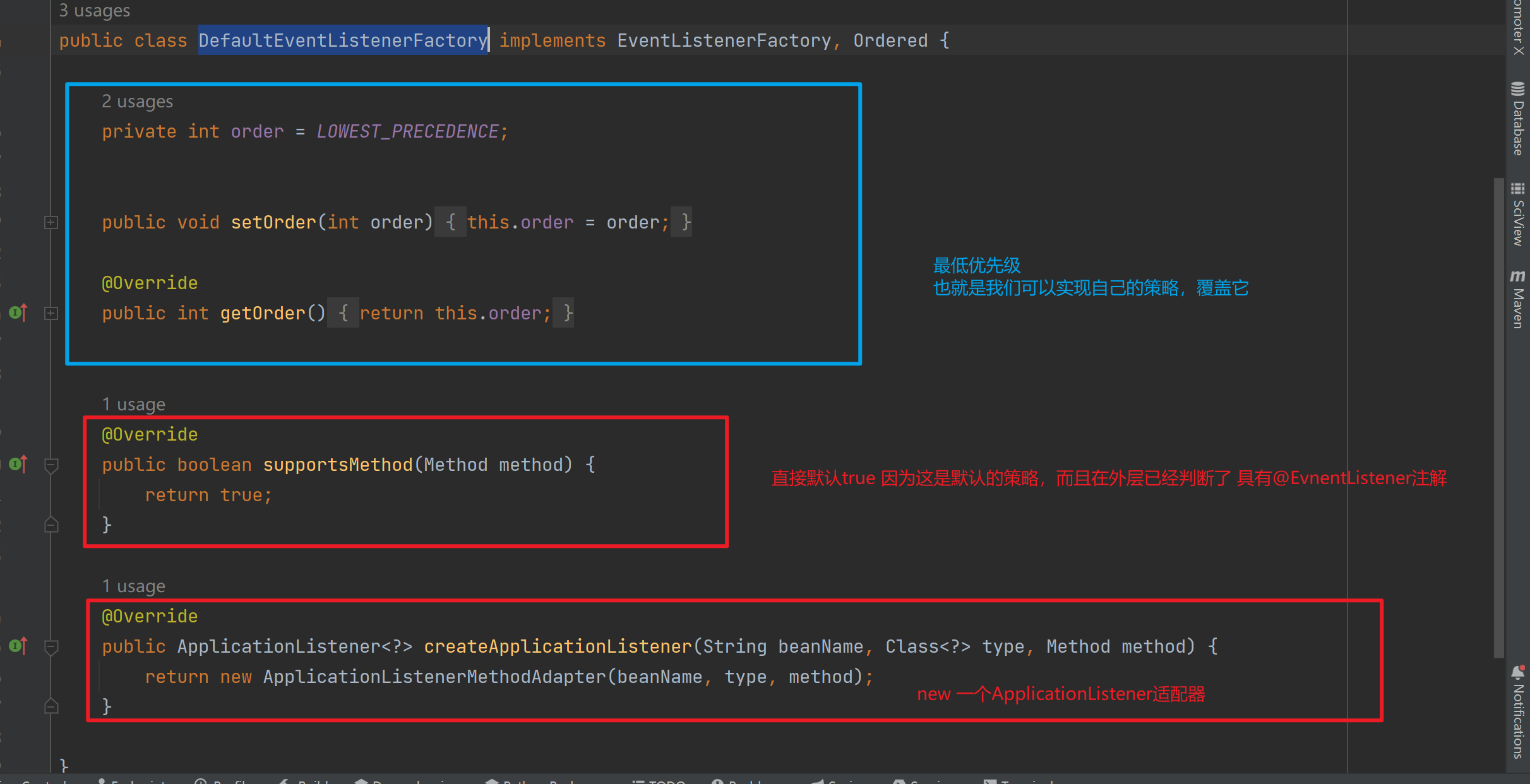Click the class name DefaultEventListenerFactory
The image size is (1530, 784).
344,40
